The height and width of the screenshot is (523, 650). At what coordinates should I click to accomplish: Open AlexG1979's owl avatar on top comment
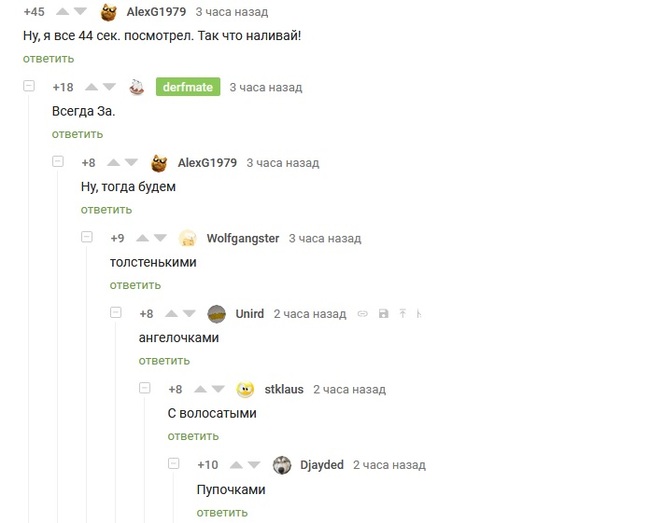pos(109,12)
